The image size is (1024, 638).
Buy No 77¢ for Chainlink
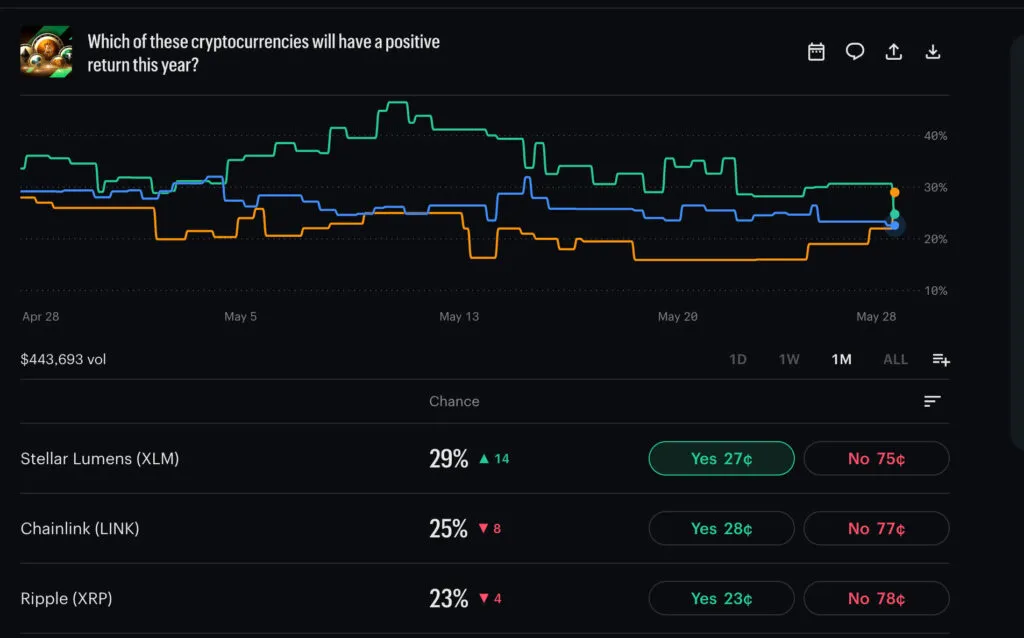876,528
